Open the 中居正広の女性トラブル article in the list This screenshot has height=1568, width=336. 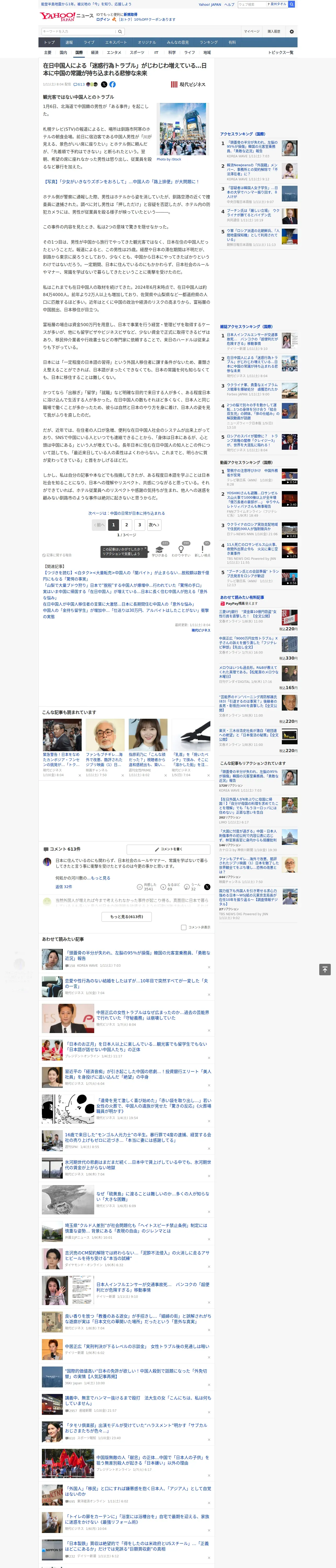[x=153, y=1015]
